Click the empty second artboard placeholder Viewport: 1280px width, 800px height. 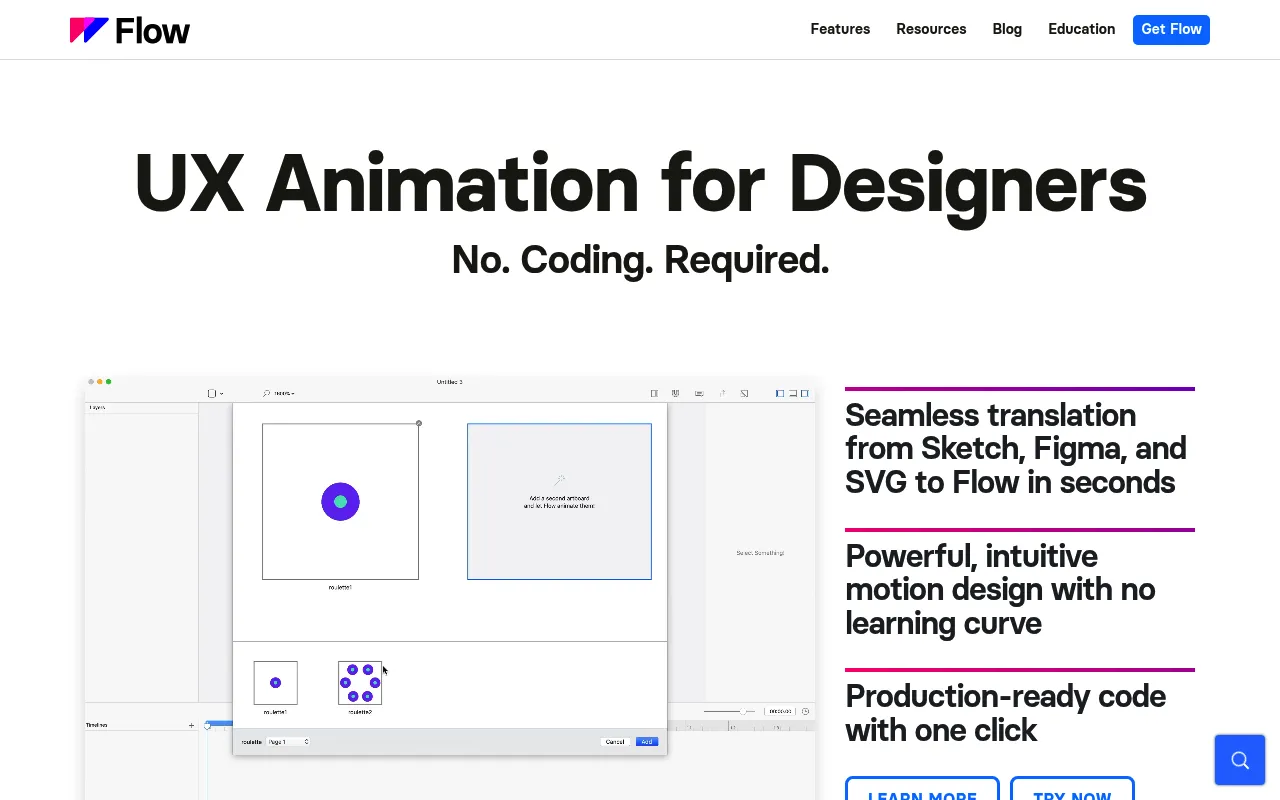tap(559, 501)
